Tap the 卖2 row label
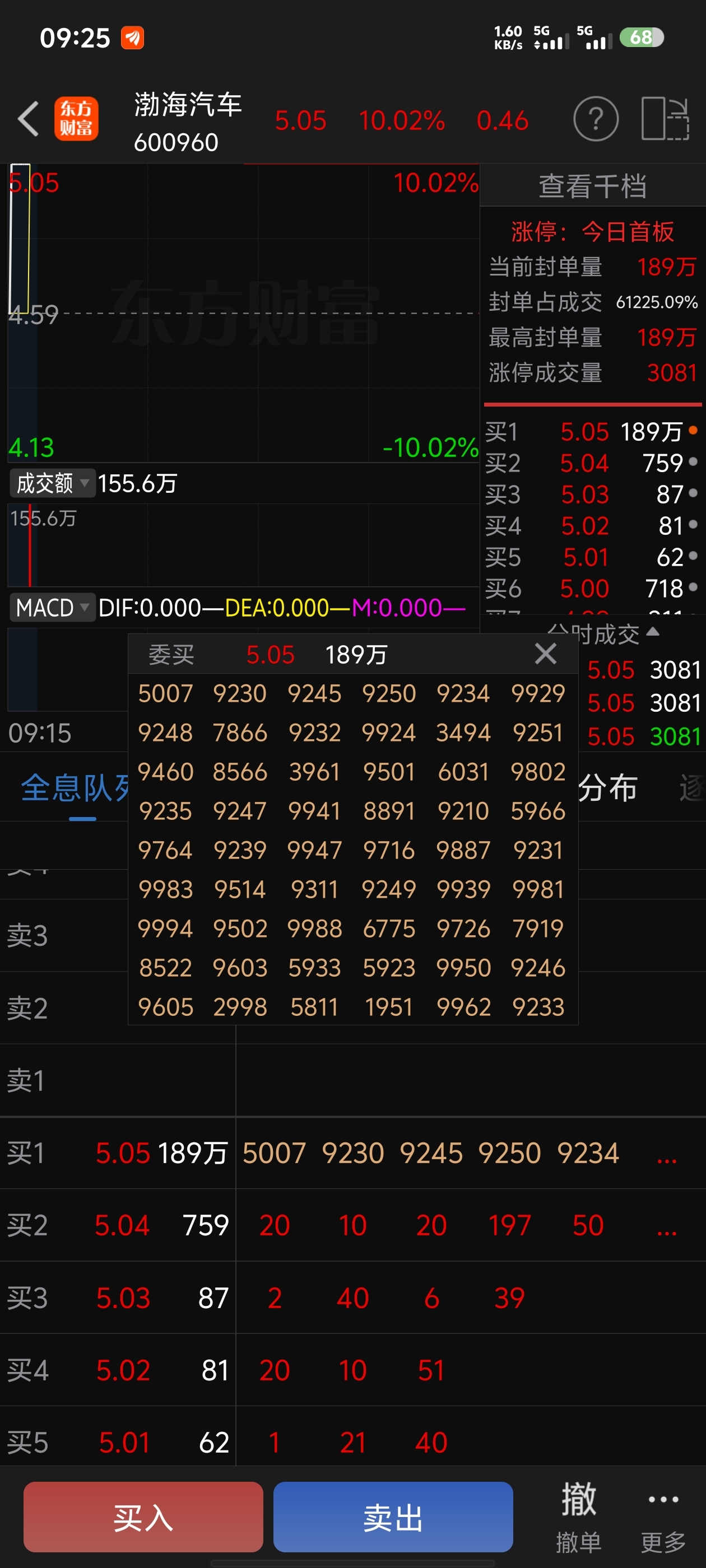Image resolution: width=706 pixels, height=1568 pixels. click(x=27, y=1008)
